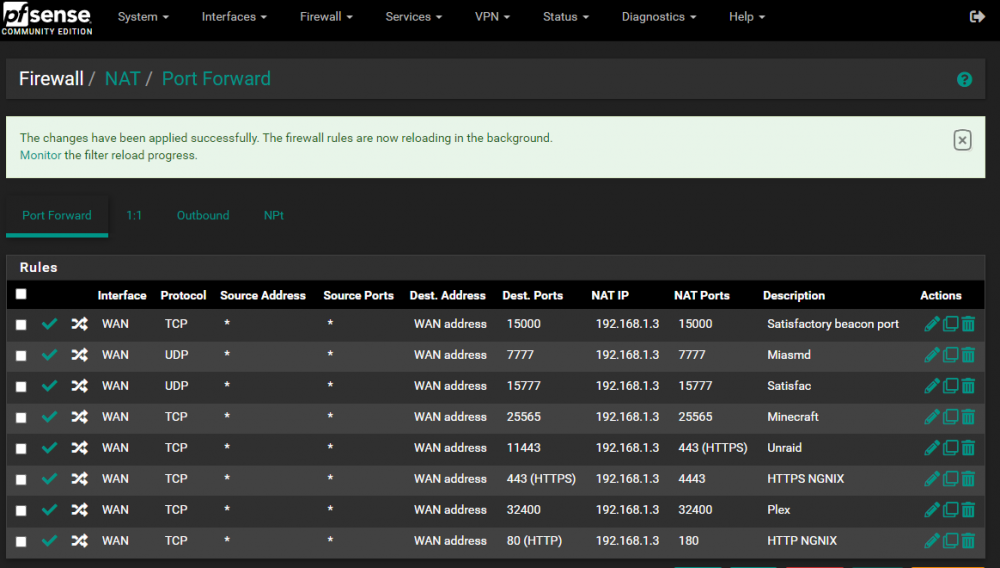Click Dest. Ports value 25565
This screenshot has height=568, width=1000.
point(524,417)
